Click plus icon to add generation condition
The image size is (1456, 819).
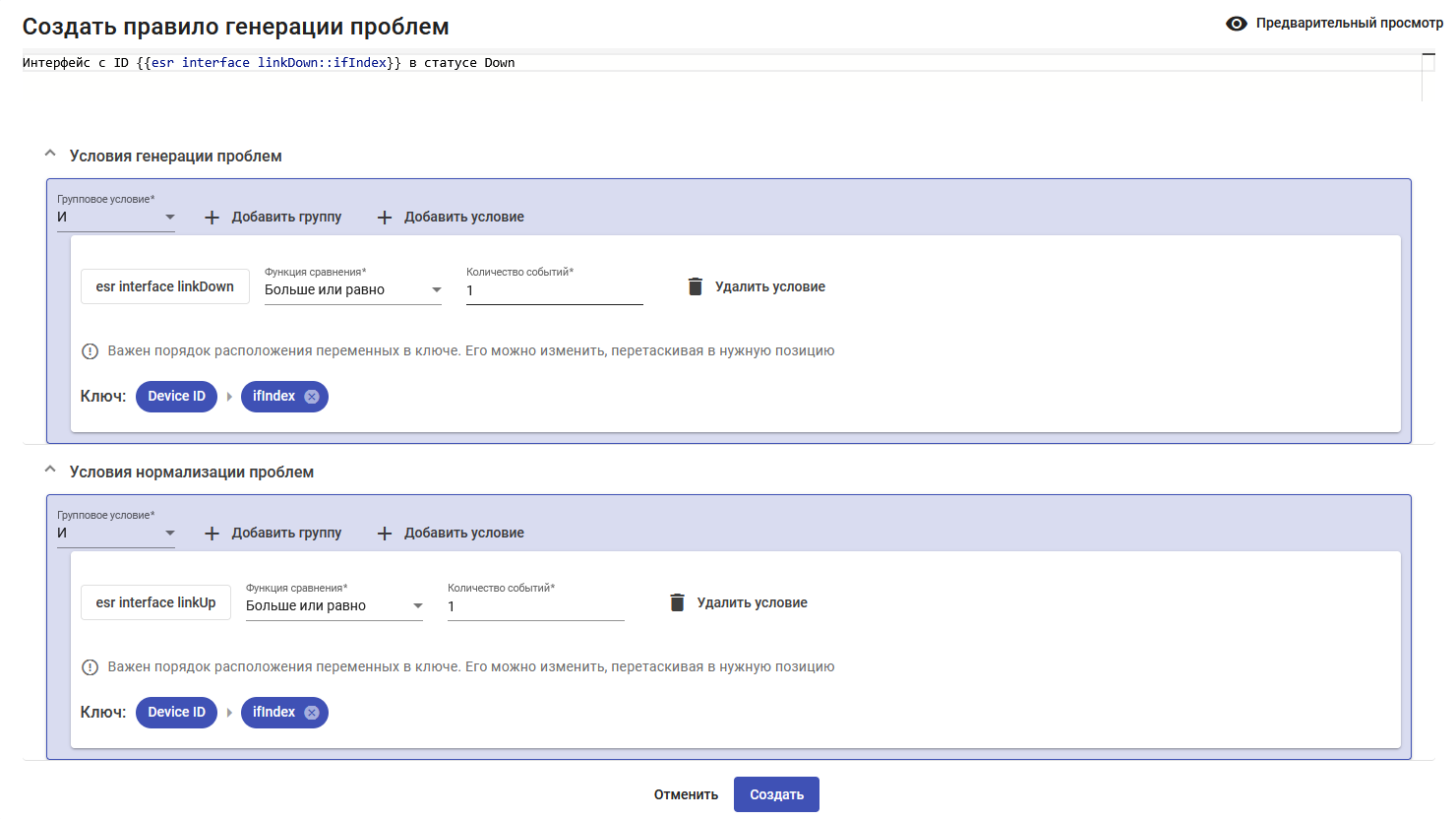point(385,218)
